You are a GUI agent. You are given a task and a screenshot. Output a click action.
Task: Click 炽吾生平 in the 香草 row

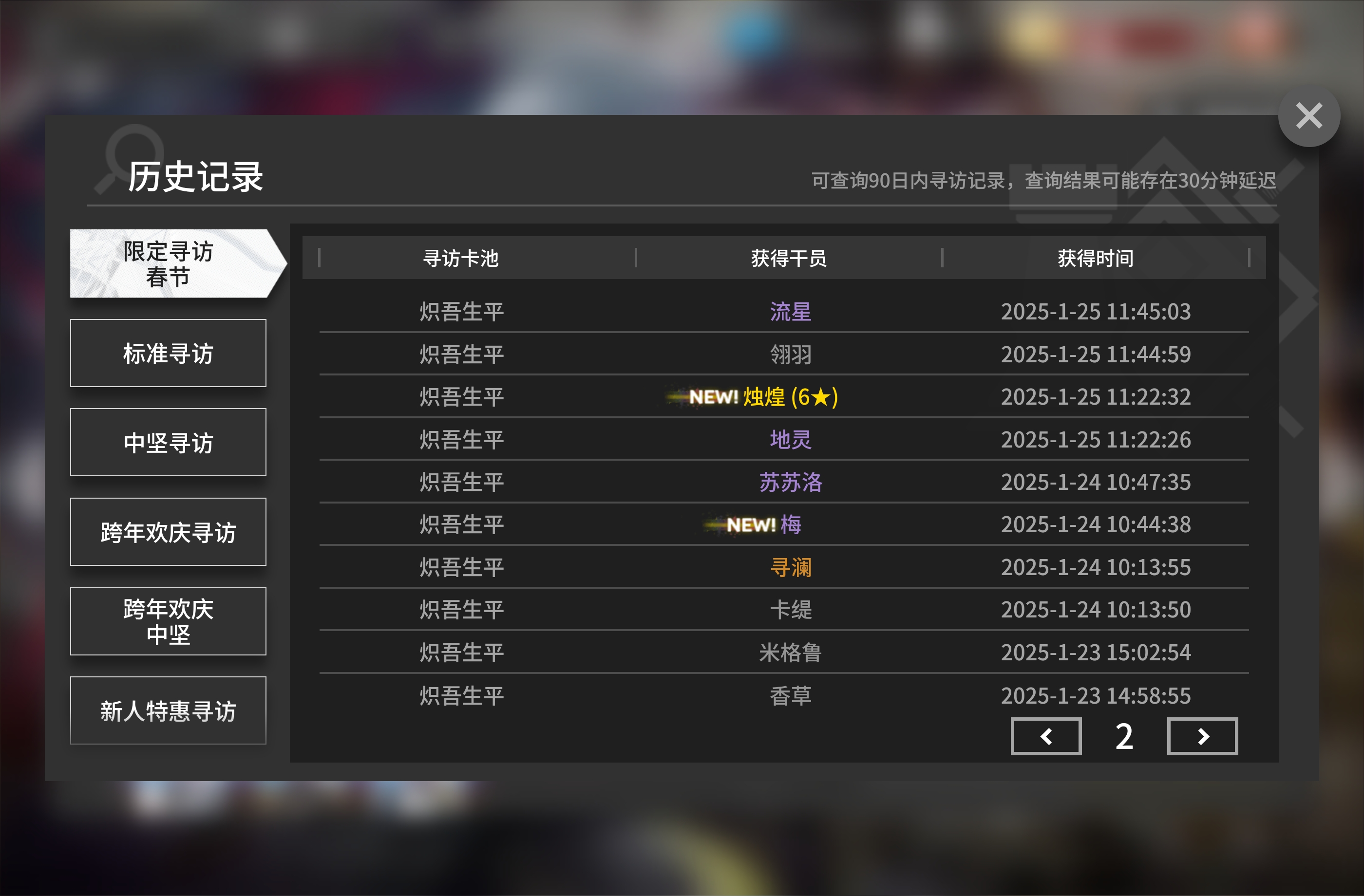coord(461,695)
